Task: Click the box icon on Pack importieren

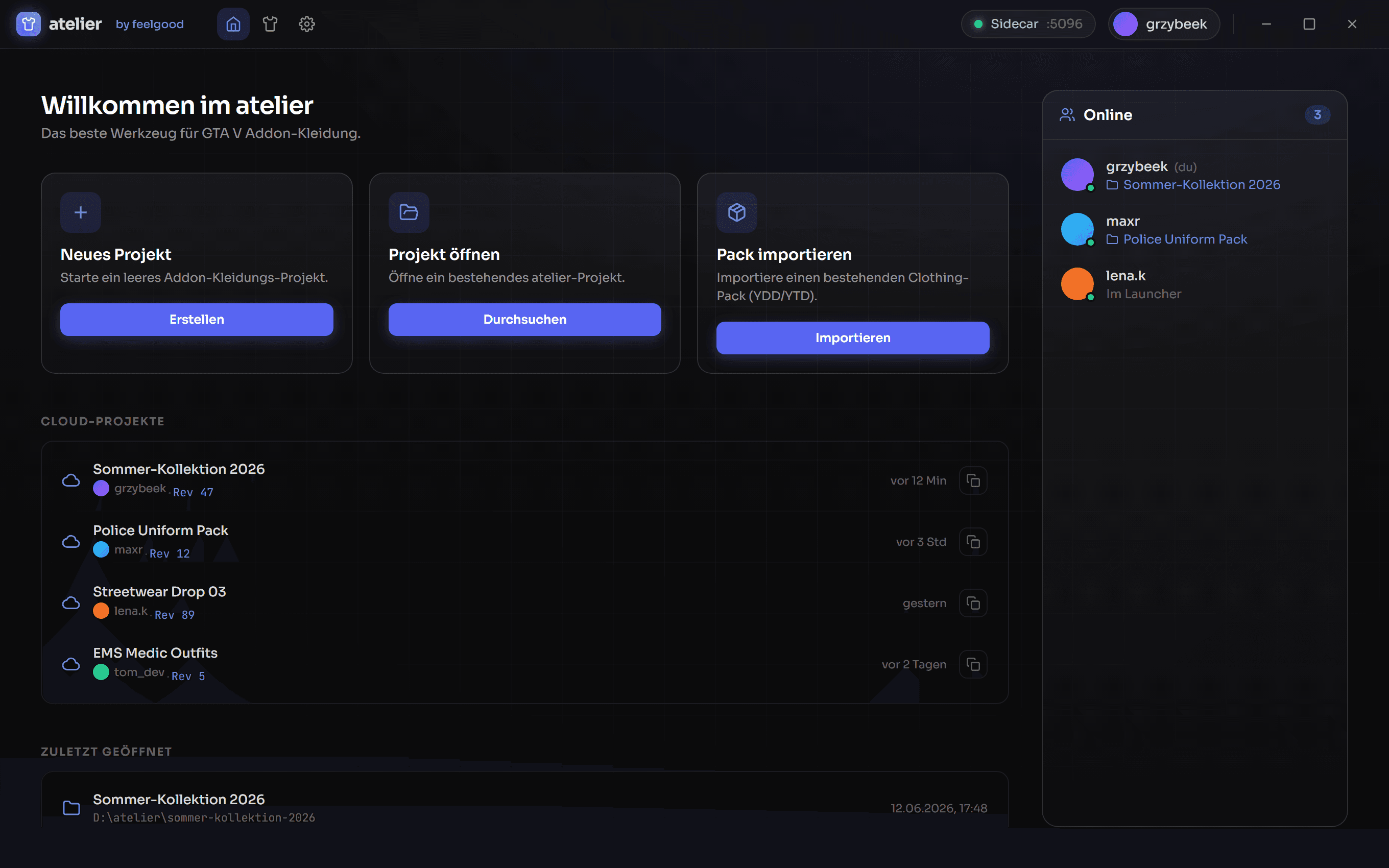Action: [737, 212]
